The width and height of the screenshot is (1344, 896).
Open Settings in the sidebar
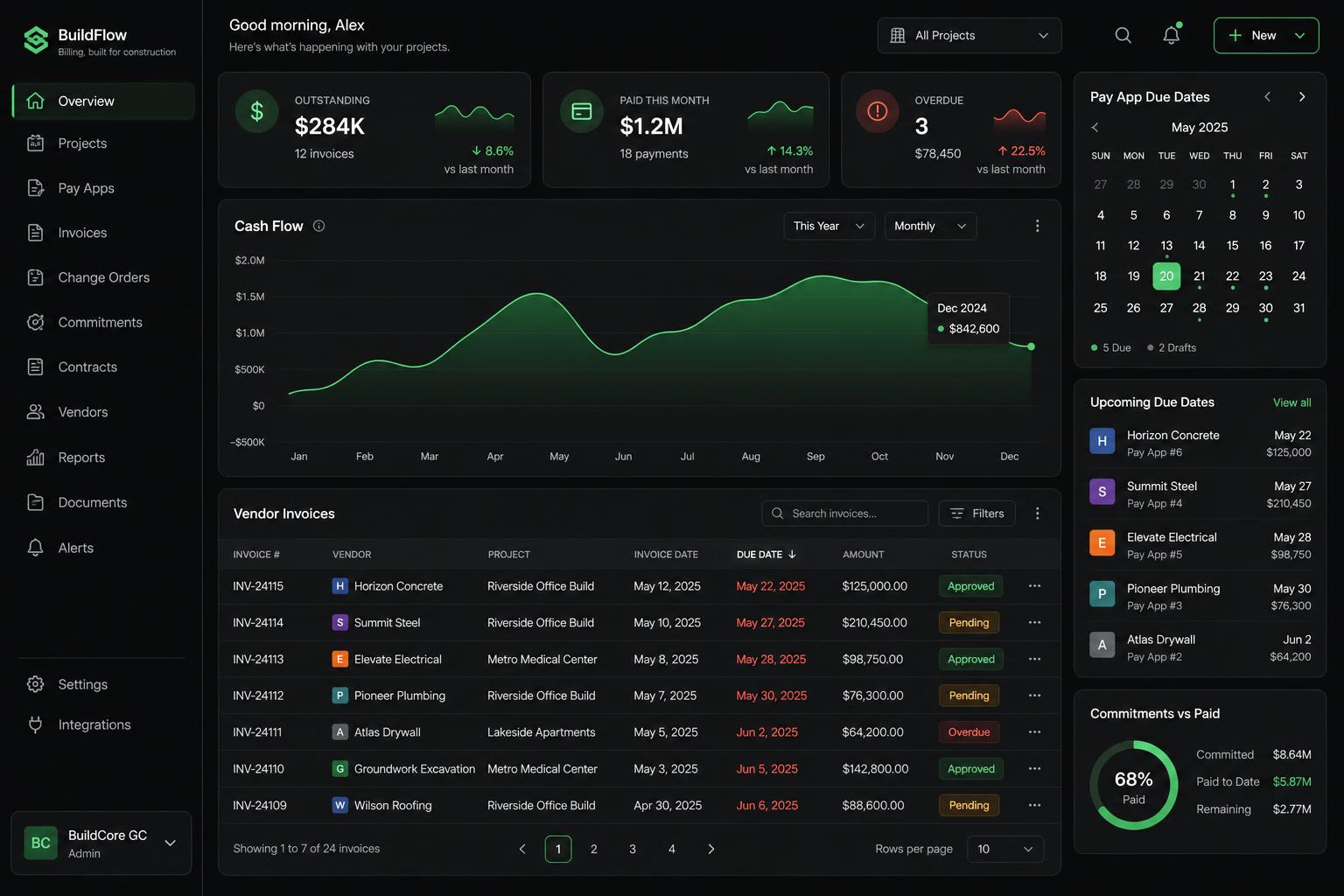pyautogui.click(x=103, y=684)
